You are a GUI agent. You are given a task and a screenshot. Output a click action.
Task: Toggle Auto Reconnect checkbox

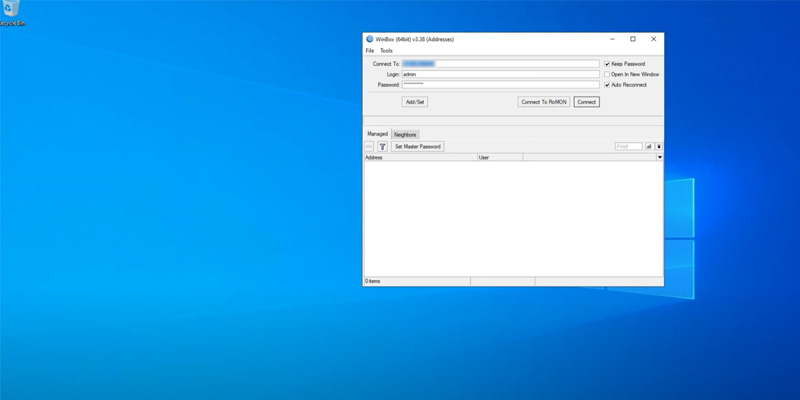coord(607,85)
